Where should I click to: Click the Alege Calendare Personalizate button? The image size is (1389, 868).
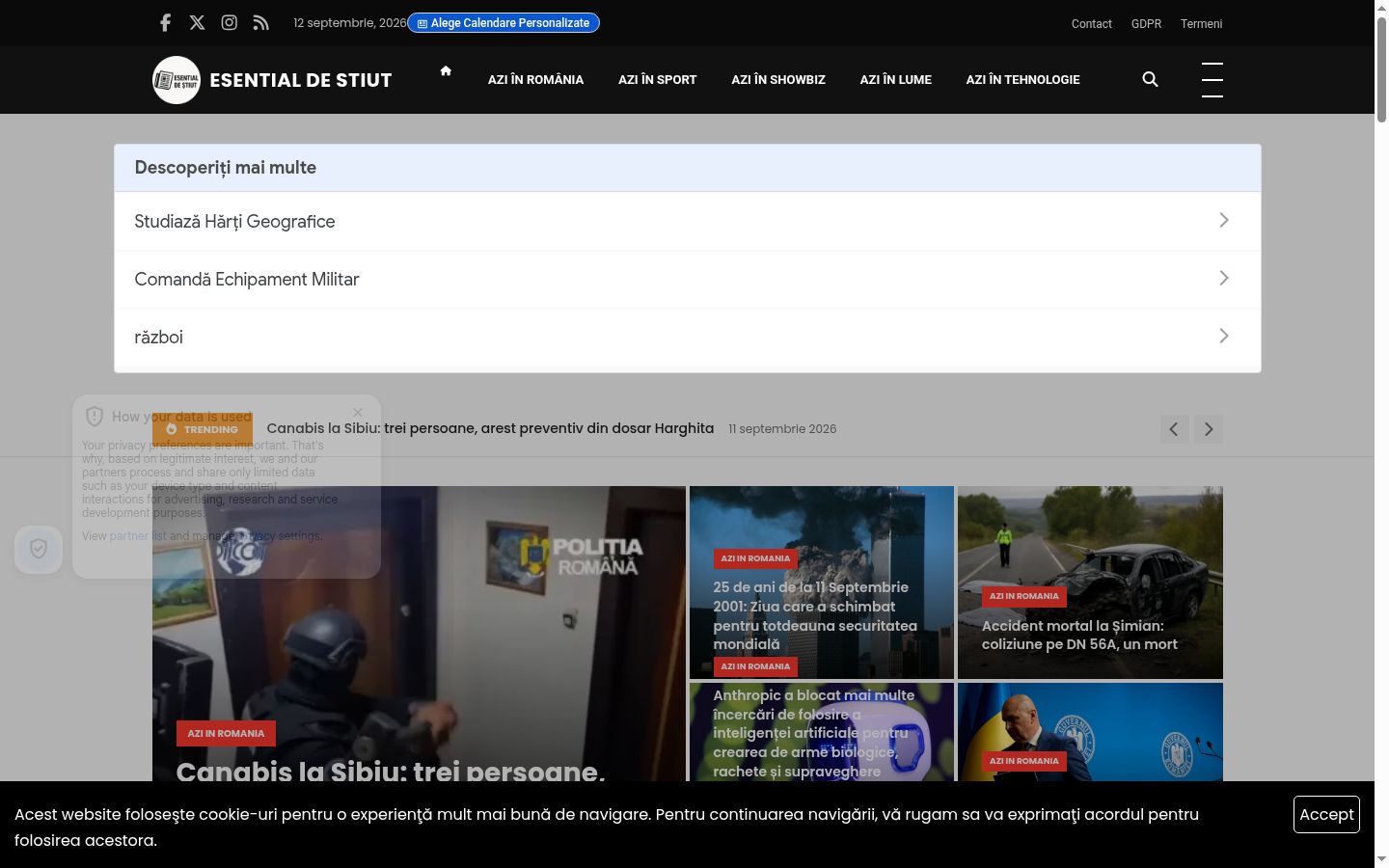(x=504, y=23)
